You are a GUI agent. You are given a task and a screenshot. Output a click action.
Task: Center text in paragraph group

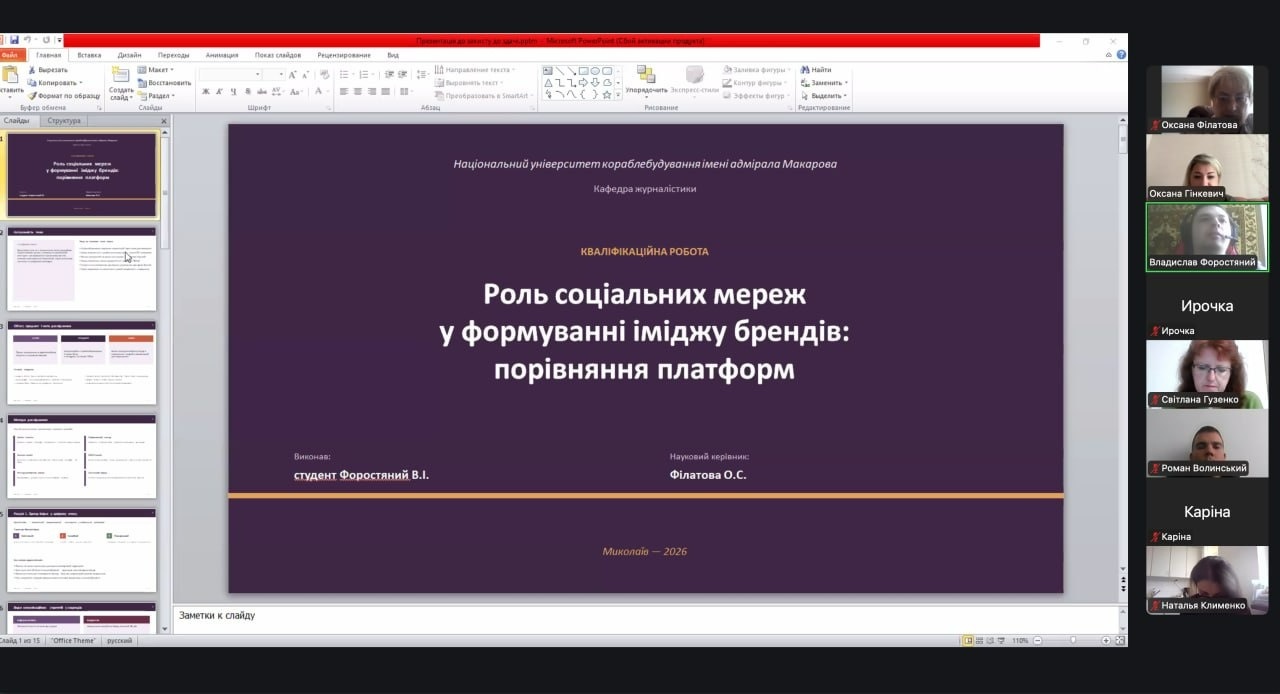[358, 91]
